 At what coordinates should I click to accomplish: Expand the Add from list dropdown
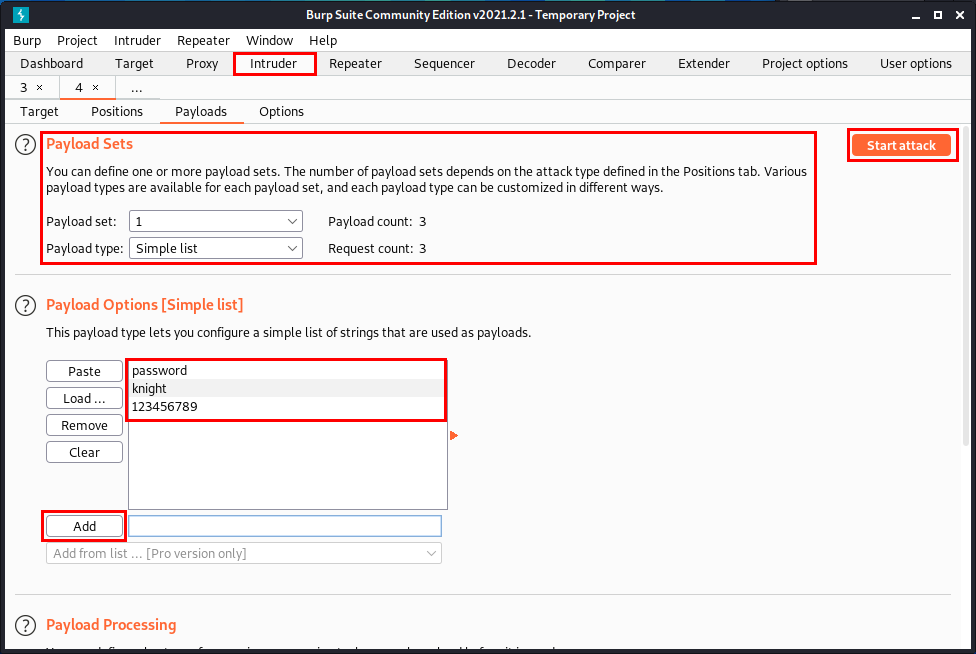pyautogui.click(x=244, y=553)
